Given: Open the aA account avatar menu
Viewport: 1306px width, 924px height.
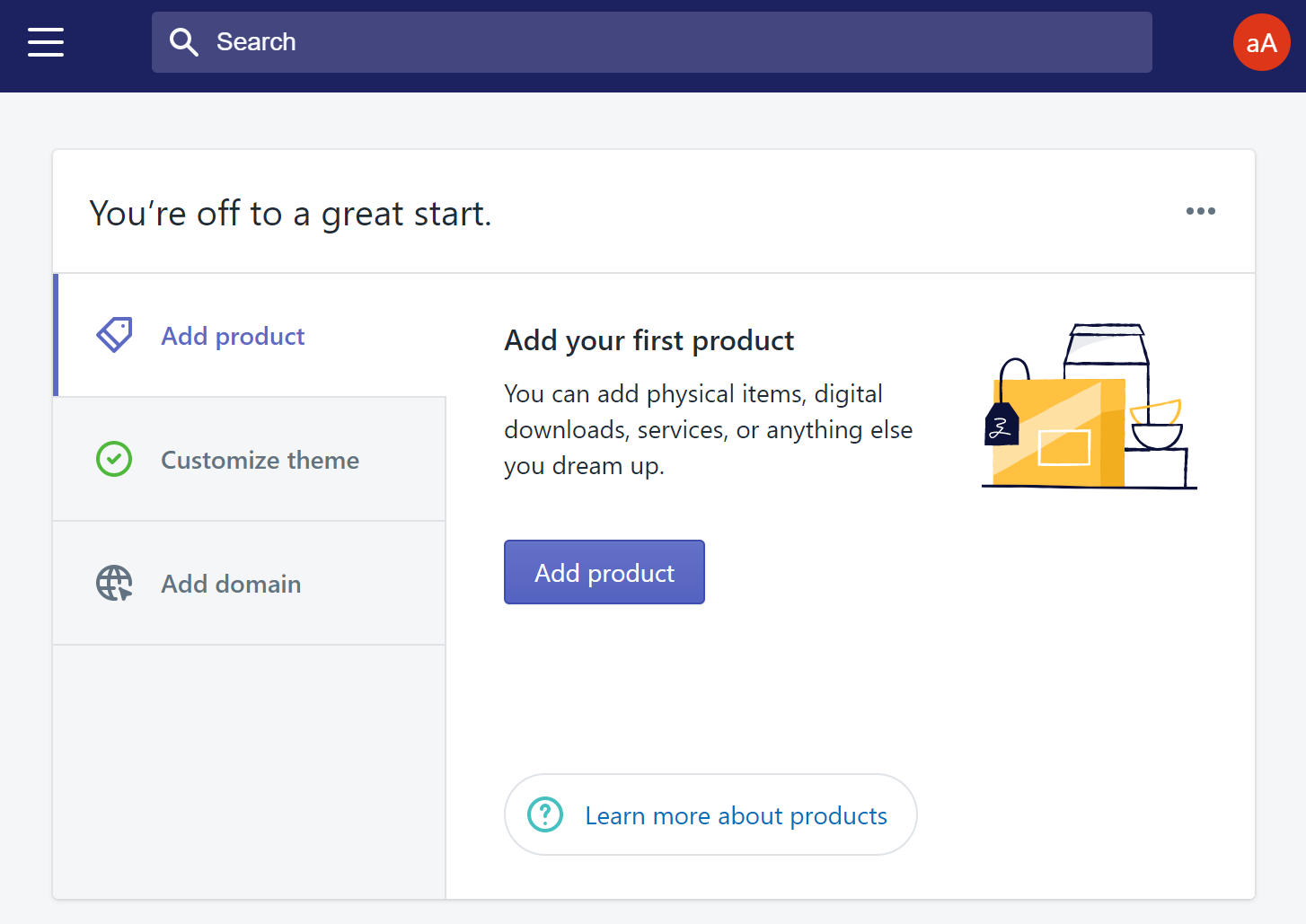Looking at the screenshot, I should [x=1261, y=42].
